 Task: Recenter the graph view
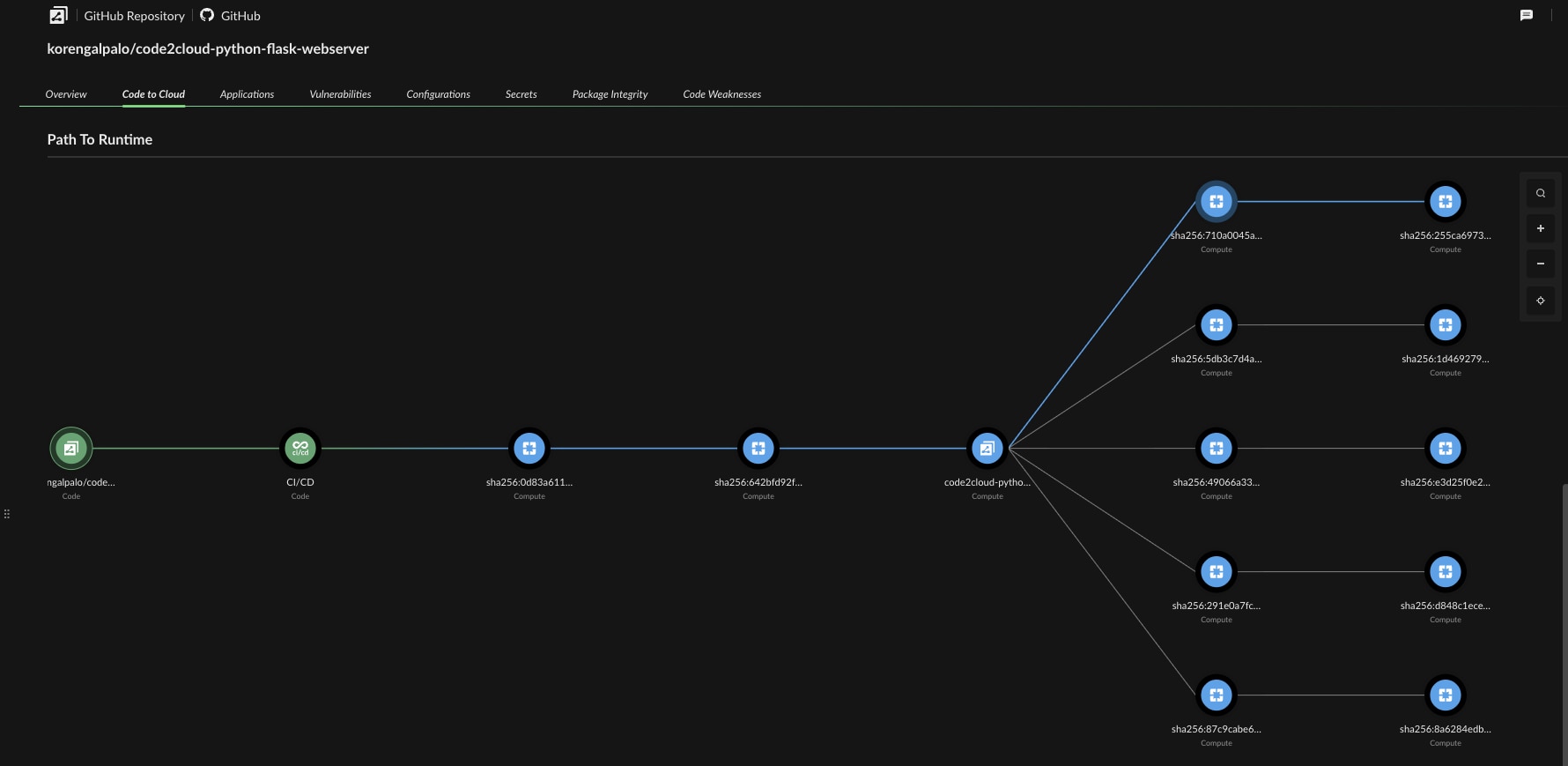click(1541, 301)
